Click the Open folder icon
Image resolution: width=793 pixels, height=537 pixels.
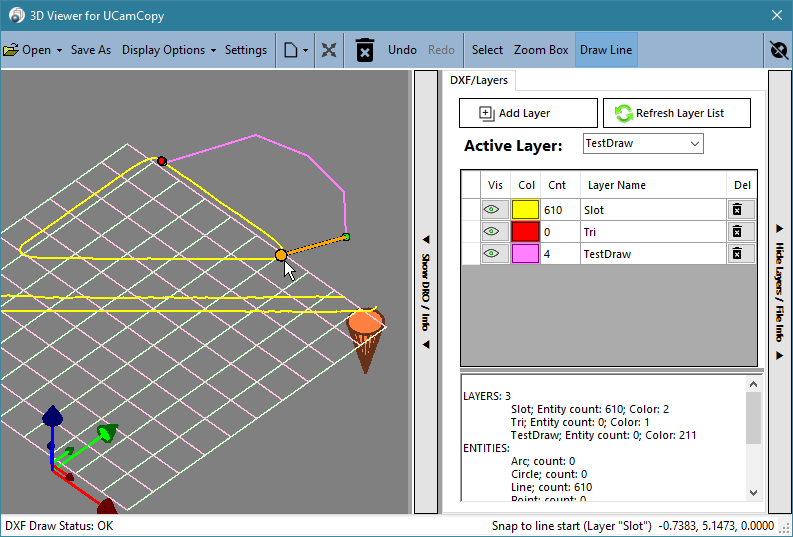[x=11, y=50]
